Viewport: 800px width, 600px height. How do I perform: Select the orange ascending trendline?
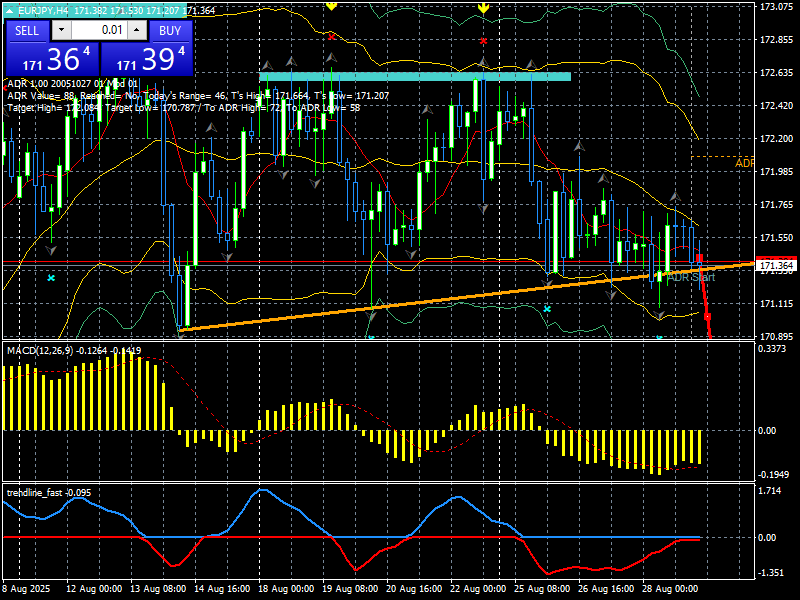[467, 296]
